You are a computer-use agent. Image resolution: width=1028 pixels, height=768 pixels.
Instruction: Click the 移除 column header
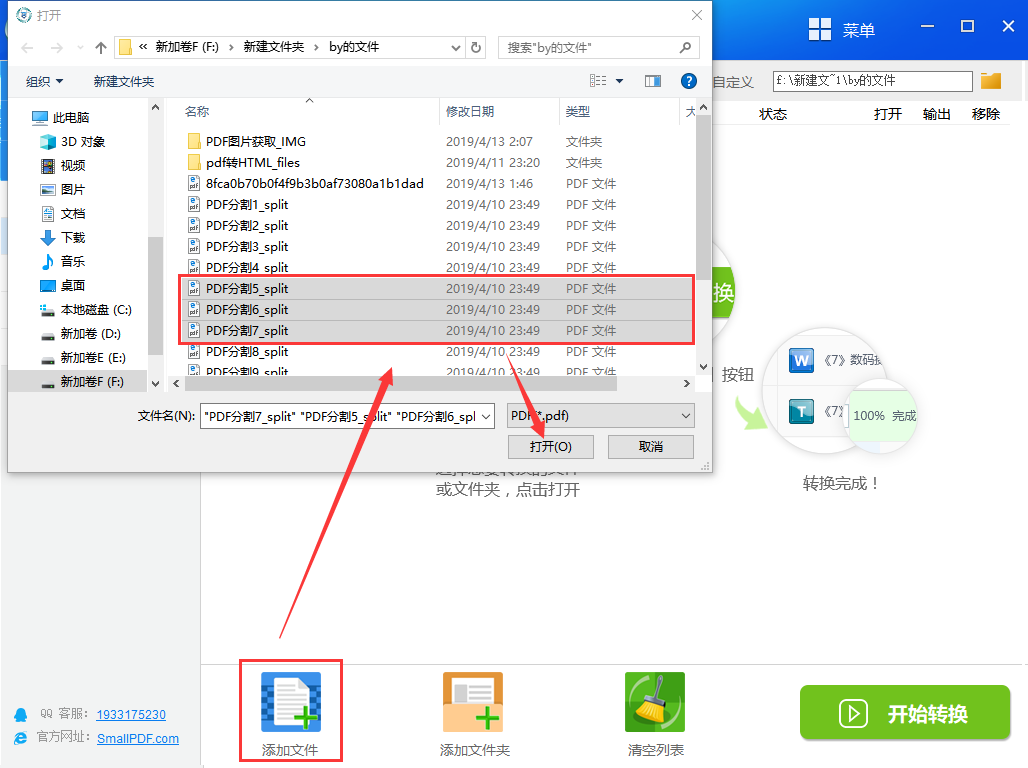985,114
